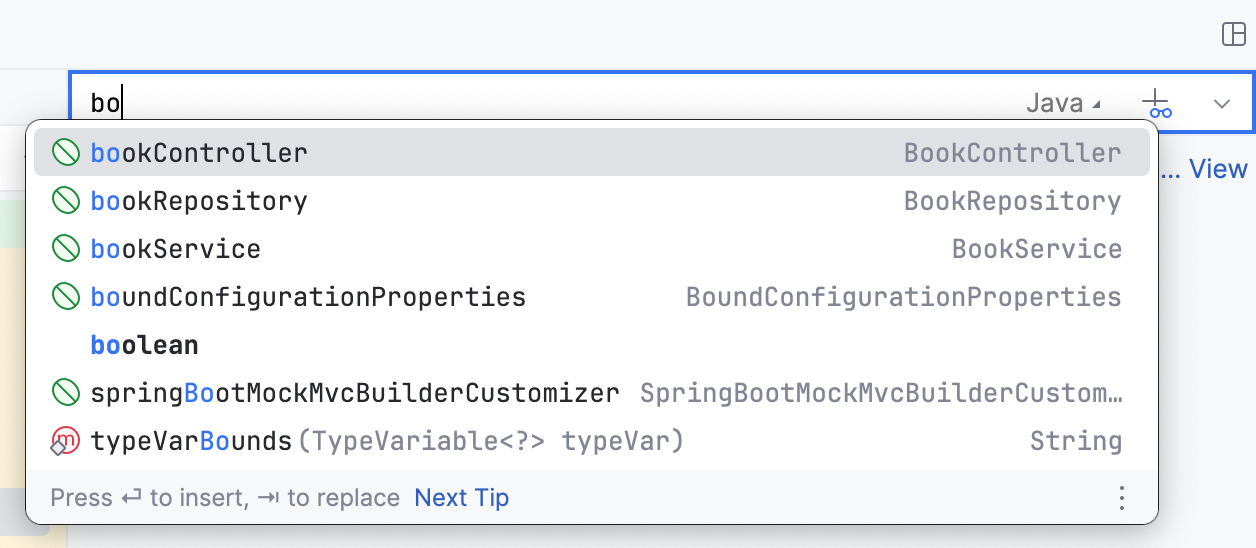Expand the expression history chevron
1256x548 pixels.
pos(1222,103)
